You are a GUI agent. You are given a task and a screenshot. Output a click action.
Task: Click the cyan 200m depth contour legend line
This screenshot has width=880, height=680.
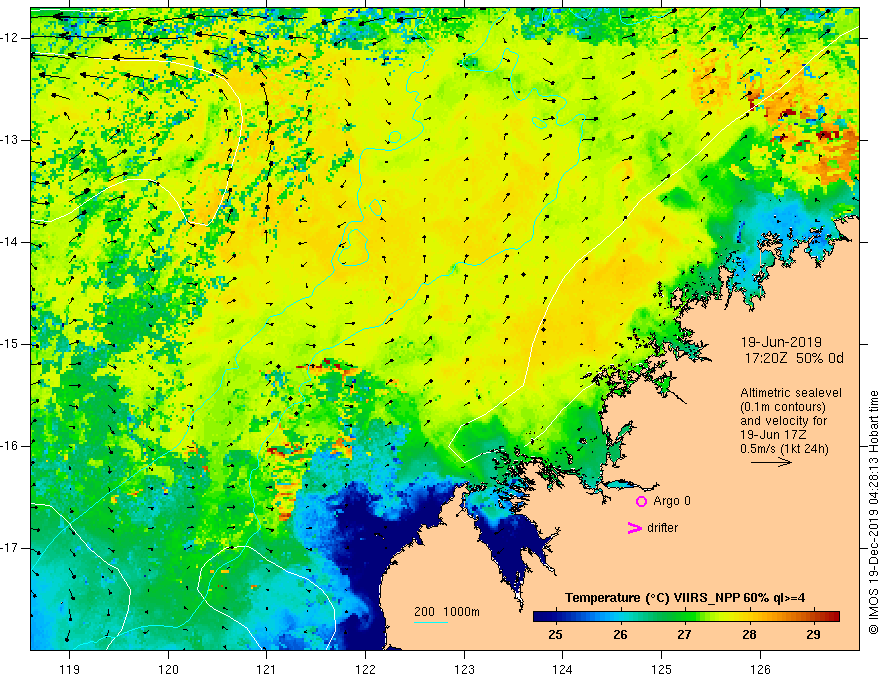click(x=431, y=622)
